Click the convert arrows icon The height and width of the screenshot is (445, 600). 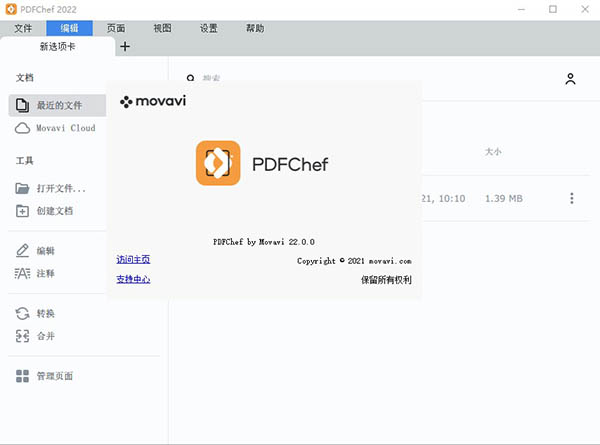point(22,313)
